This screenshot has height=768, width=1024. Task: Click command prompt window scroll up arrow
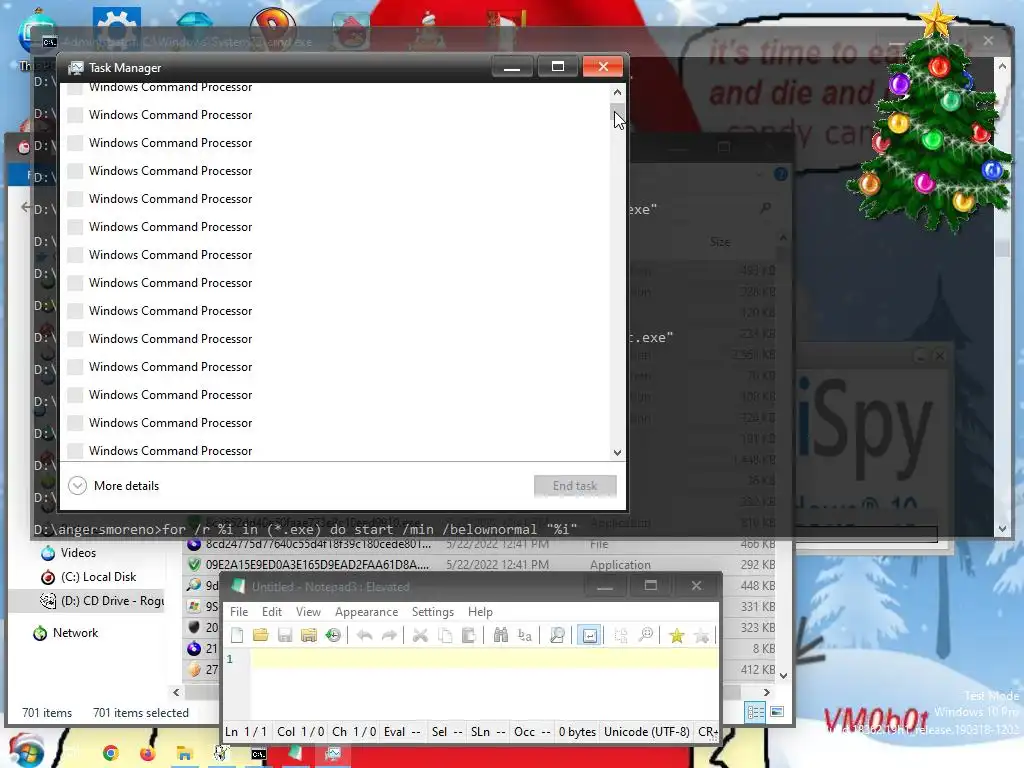1002,65
